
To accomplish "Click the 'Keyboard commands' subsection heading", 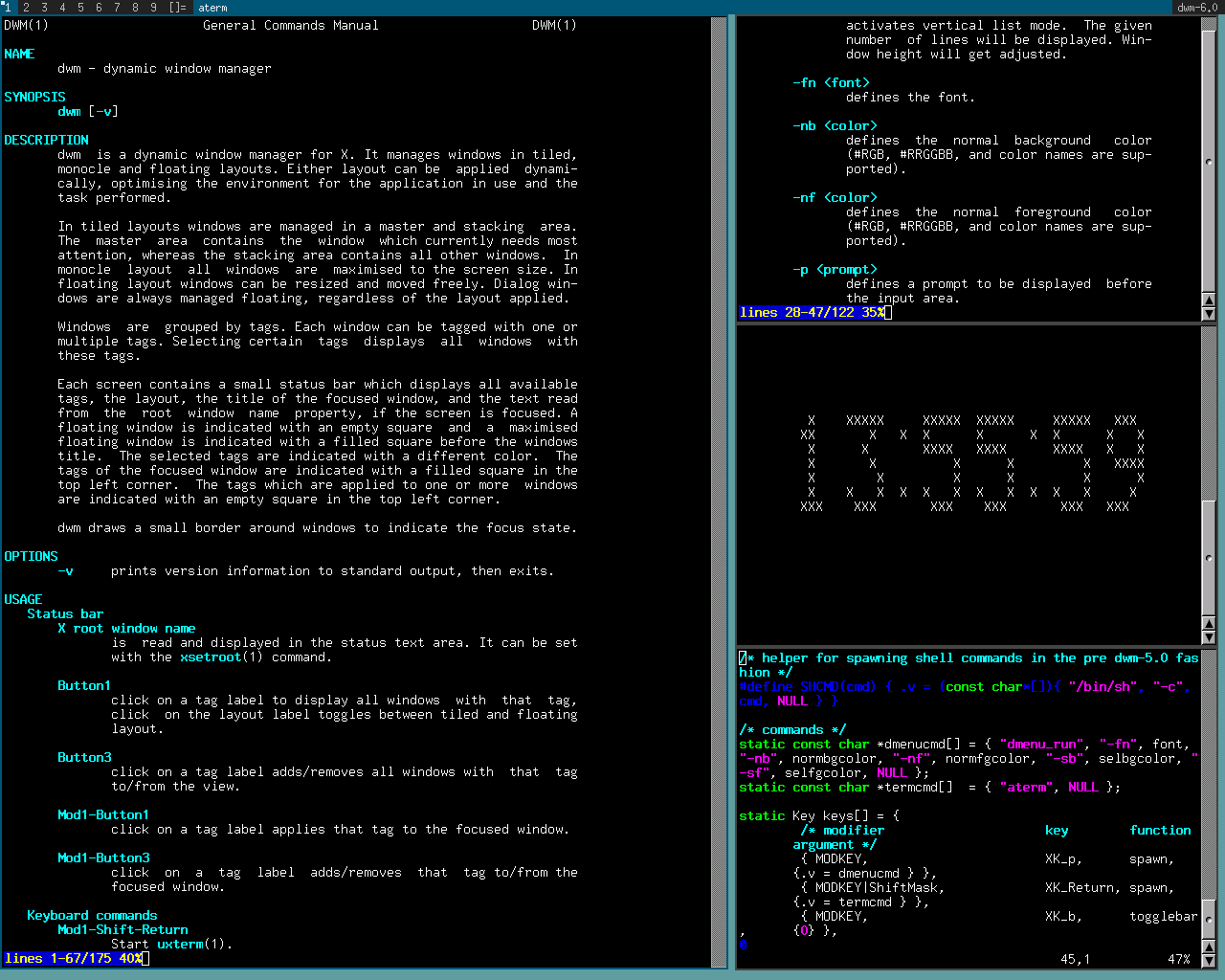I will click(92, 916).
